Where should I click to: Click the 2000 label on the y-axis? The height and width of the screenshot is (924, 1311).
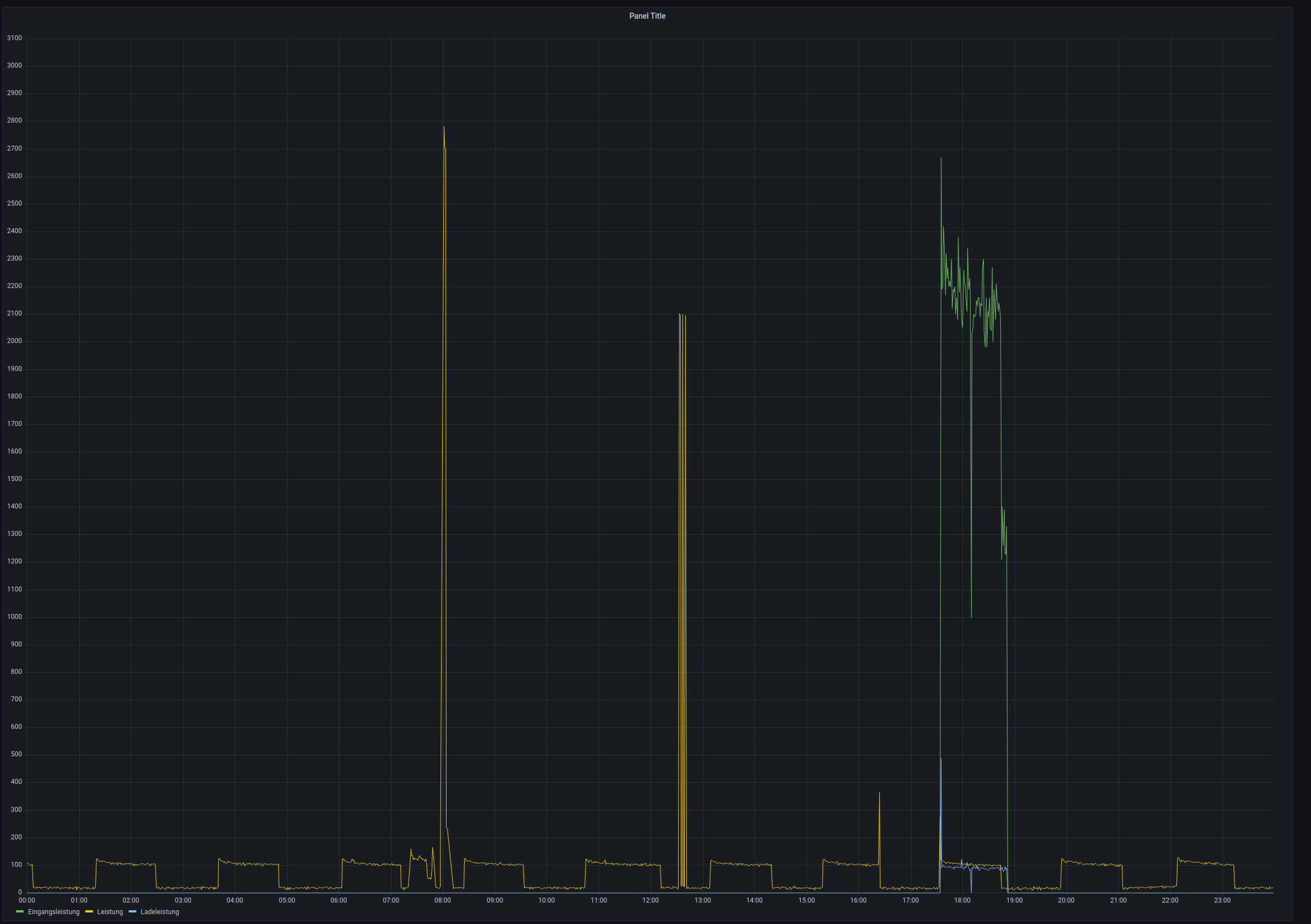pyautogui.click(x=14, y=341)
